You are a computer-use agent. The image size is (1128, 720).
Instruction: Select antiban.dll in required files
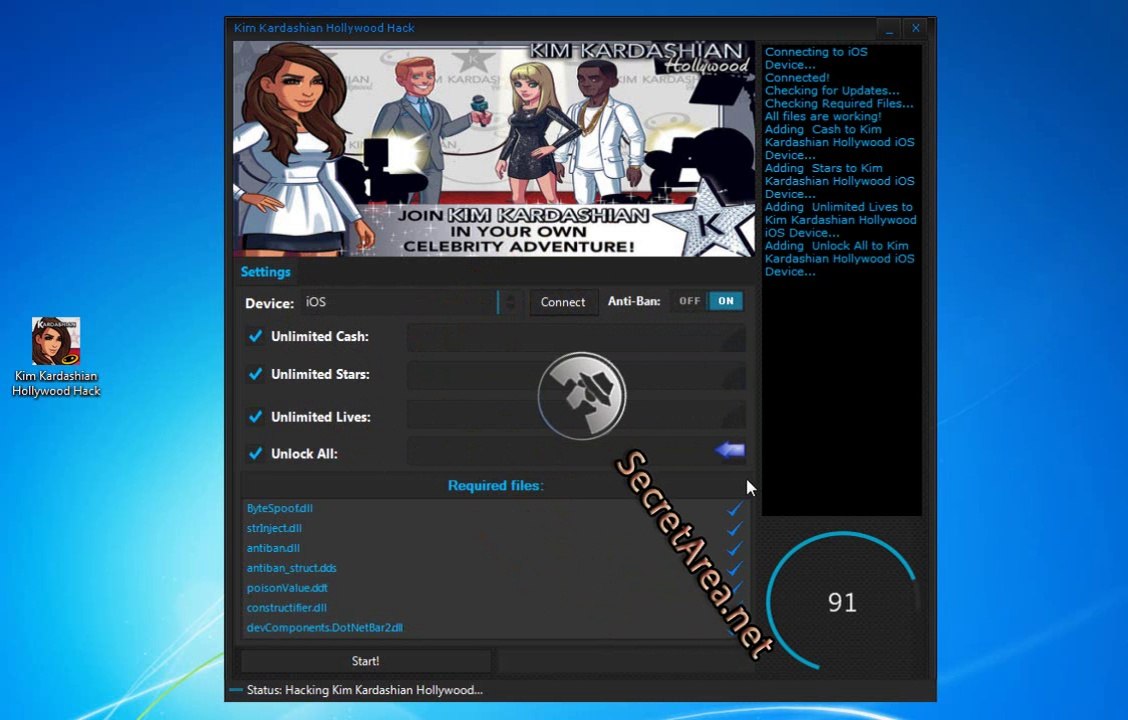273,548
